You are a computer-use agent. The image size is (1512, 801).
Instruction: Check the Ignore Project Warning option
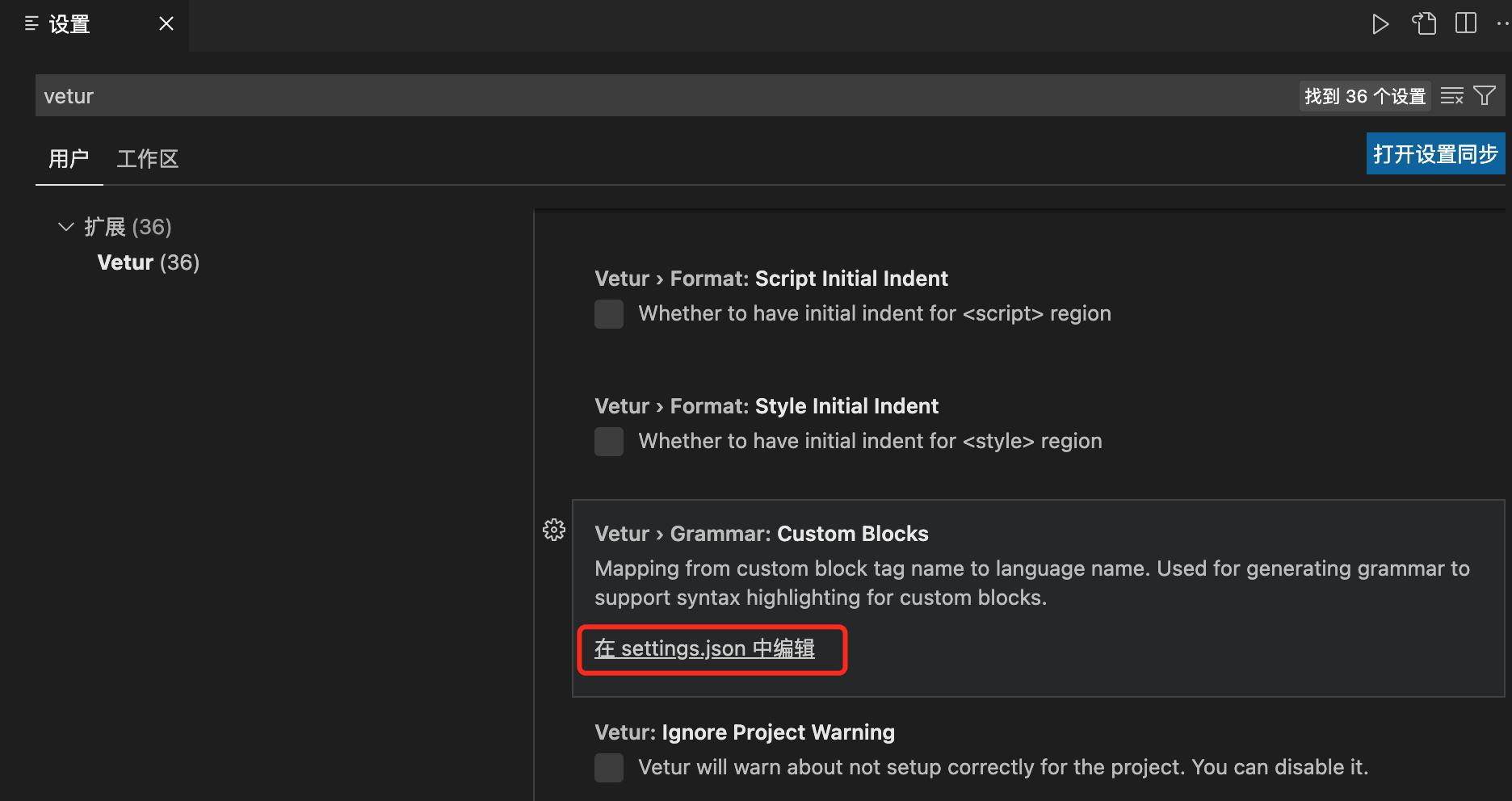(609, 768)
